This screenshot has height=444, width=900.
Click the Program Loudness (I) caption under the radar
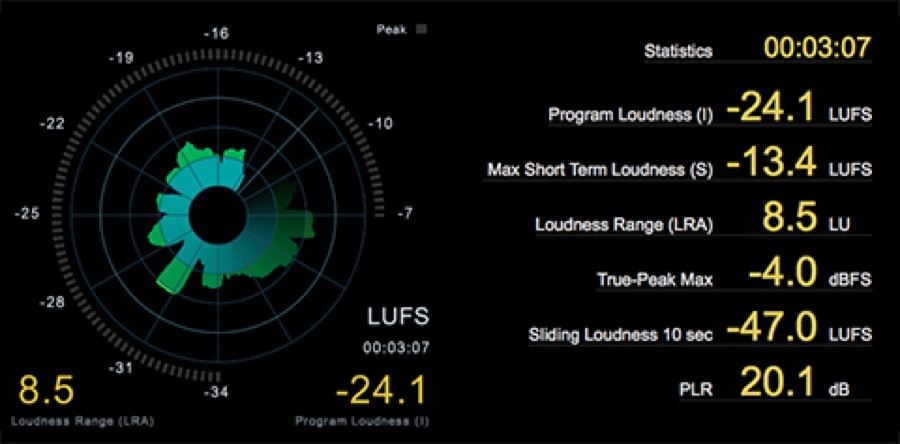click(360, 421)
